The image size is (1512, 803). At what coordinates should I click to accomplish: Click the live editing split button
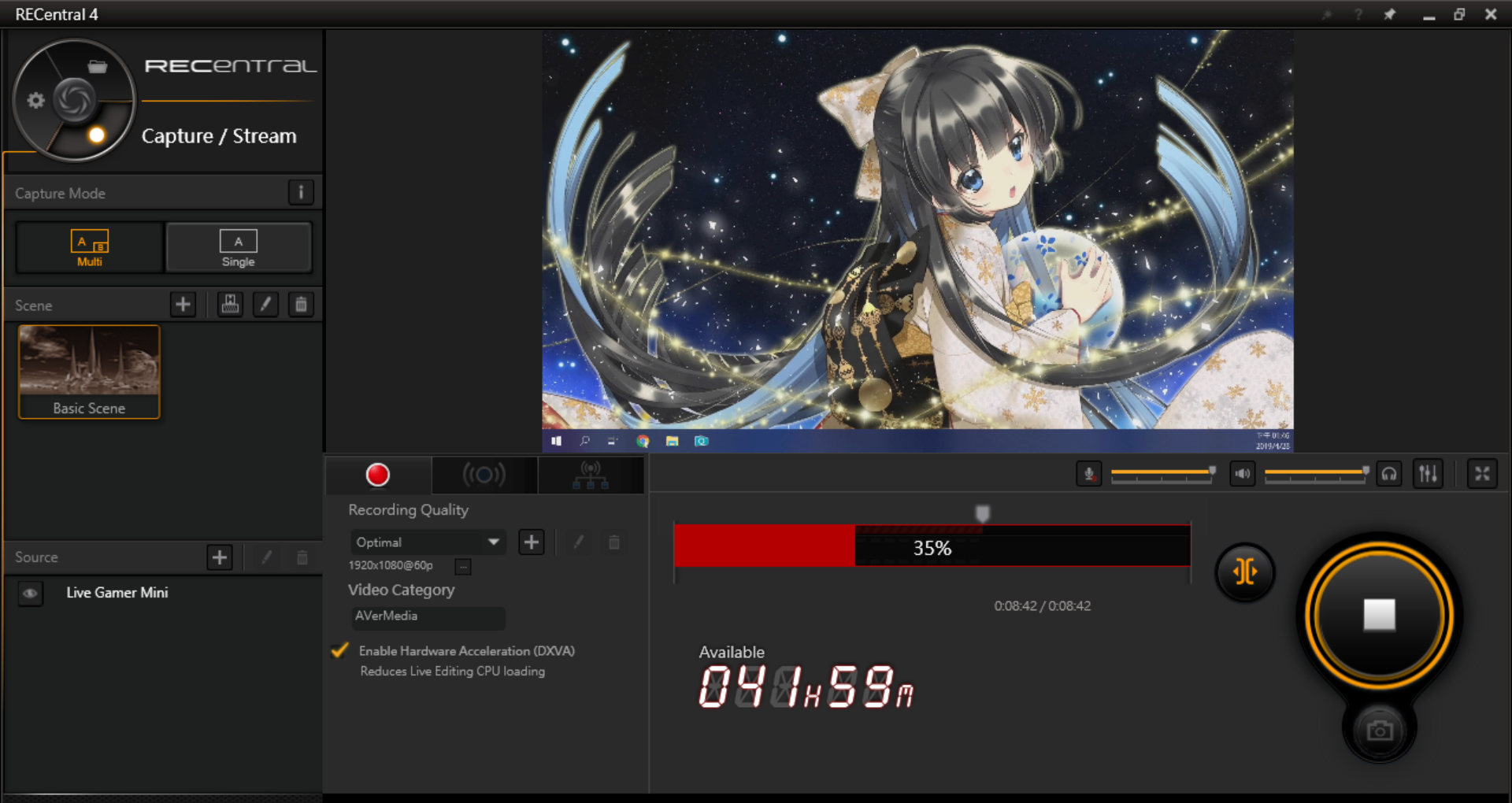(1245, 572)
